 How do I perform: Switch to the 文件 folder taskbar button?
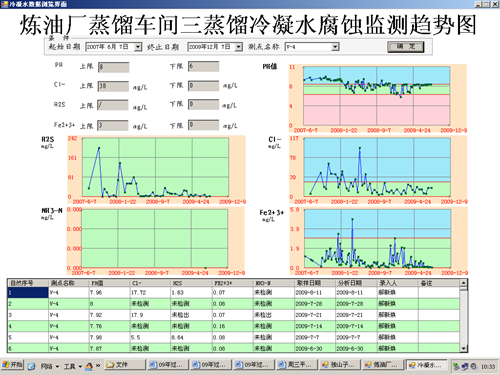click(x=125, y=365)
